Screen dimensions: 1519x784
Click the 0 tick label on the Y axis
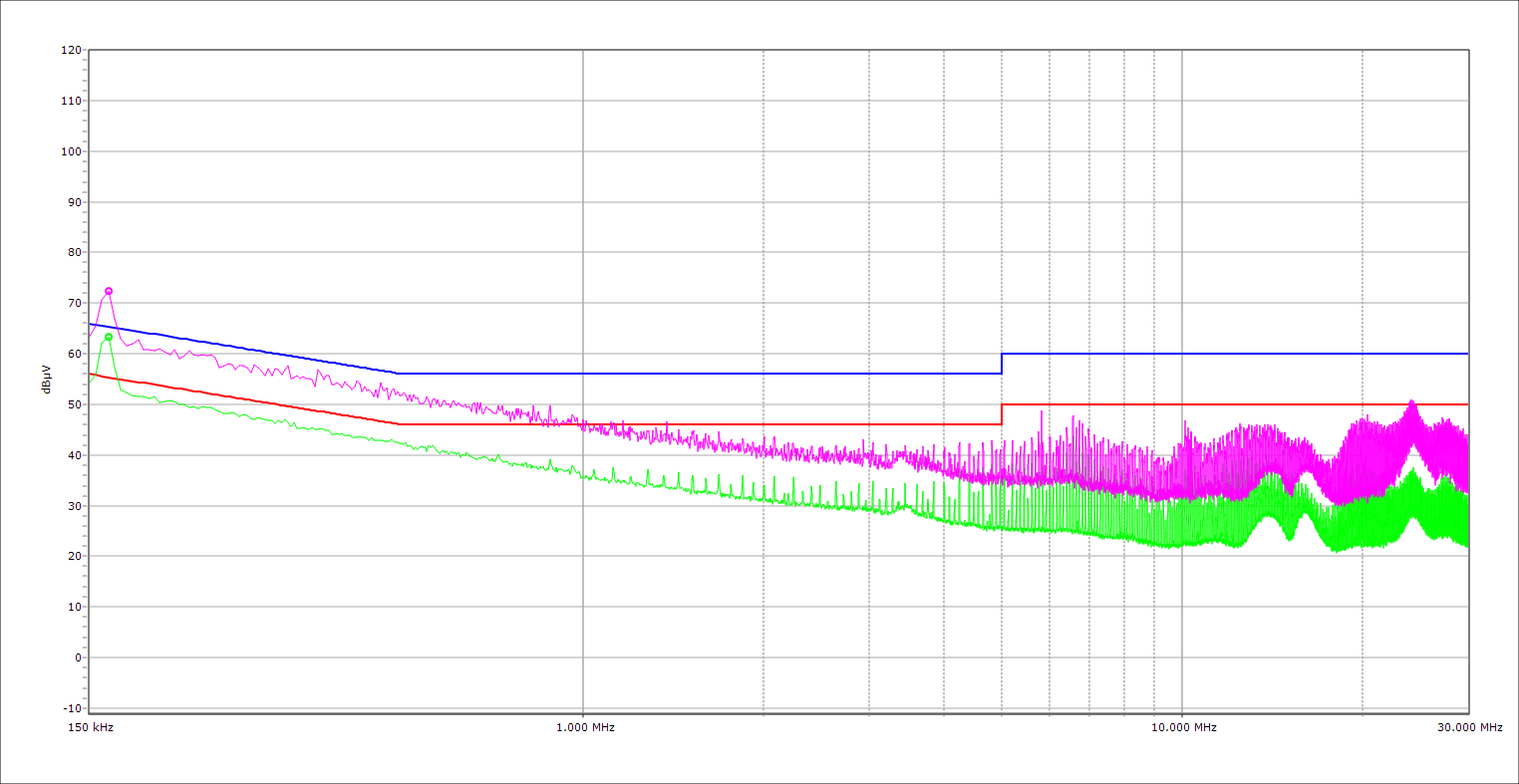point(77,657)
